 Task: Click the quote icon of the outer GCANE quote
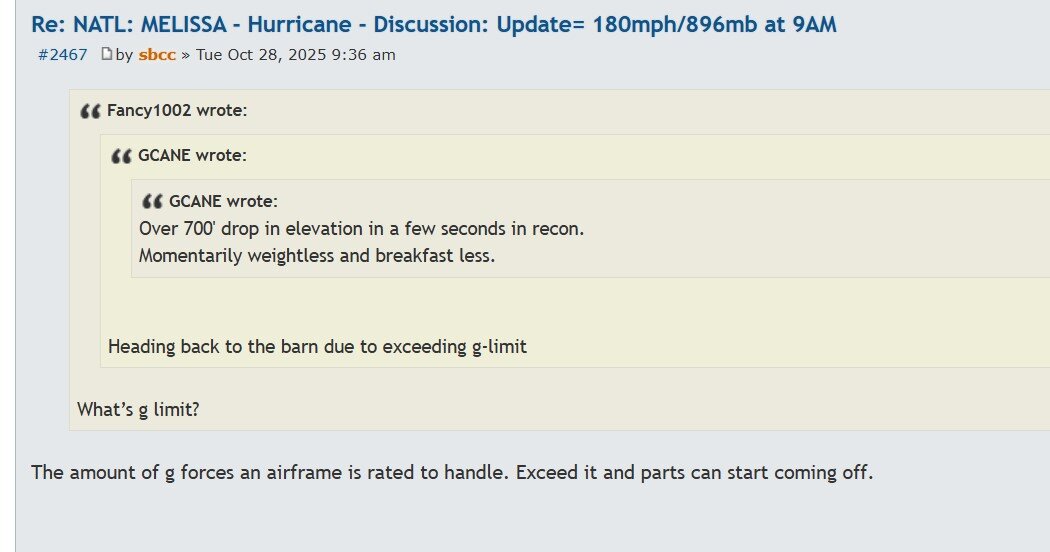click(x=121, y=156)
